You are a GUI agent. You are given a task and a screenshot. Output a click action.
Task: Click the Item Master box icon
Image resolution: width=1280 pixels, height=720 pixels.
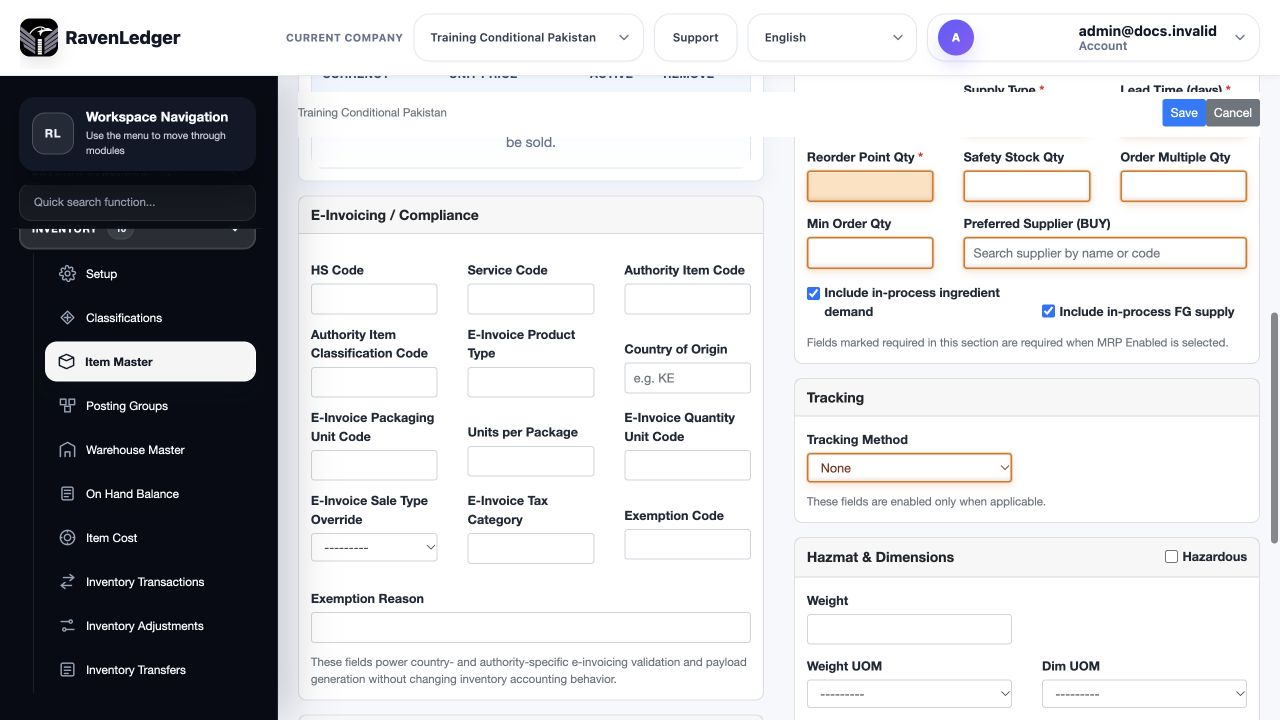click(x=66, y=362)
